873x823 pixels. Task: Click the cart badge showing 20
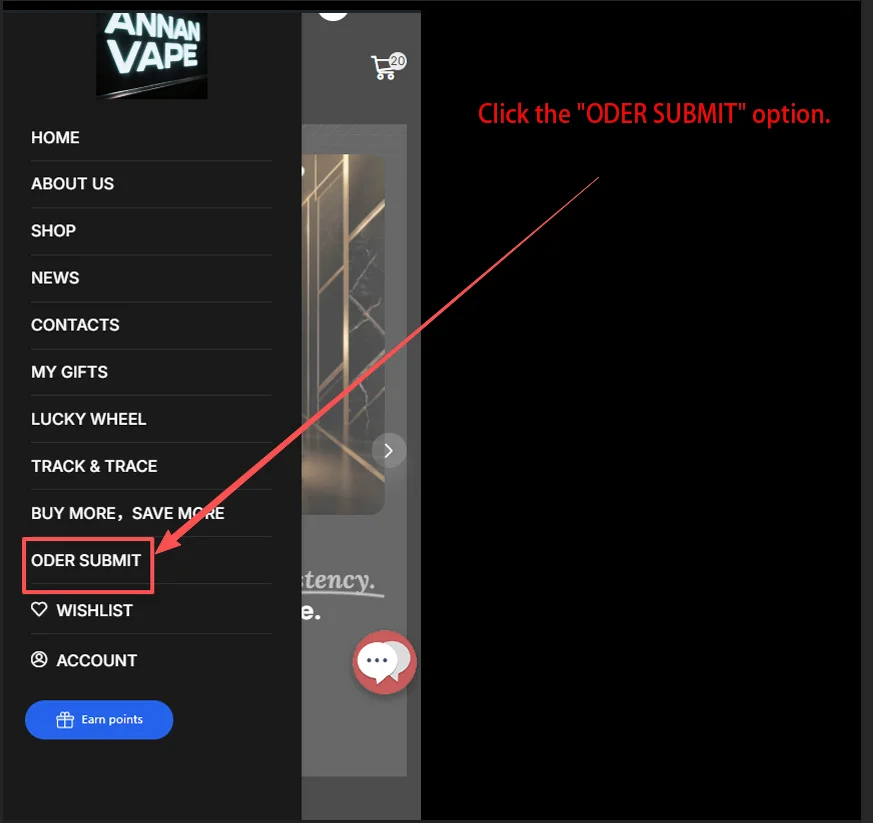click(398, 61)
